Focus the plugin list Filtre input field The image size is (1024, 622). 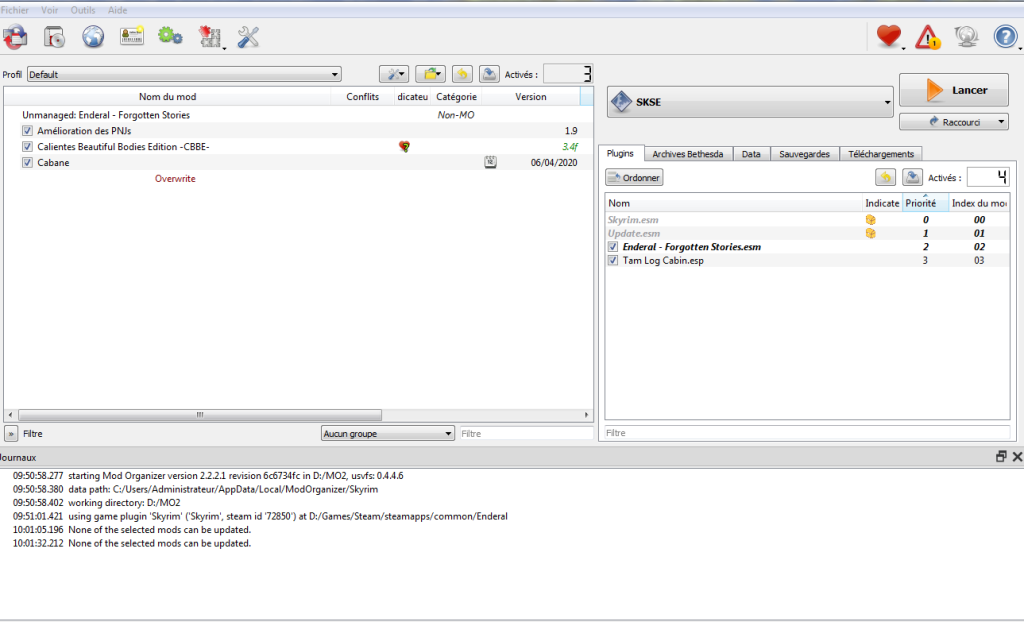pos(807,433)
